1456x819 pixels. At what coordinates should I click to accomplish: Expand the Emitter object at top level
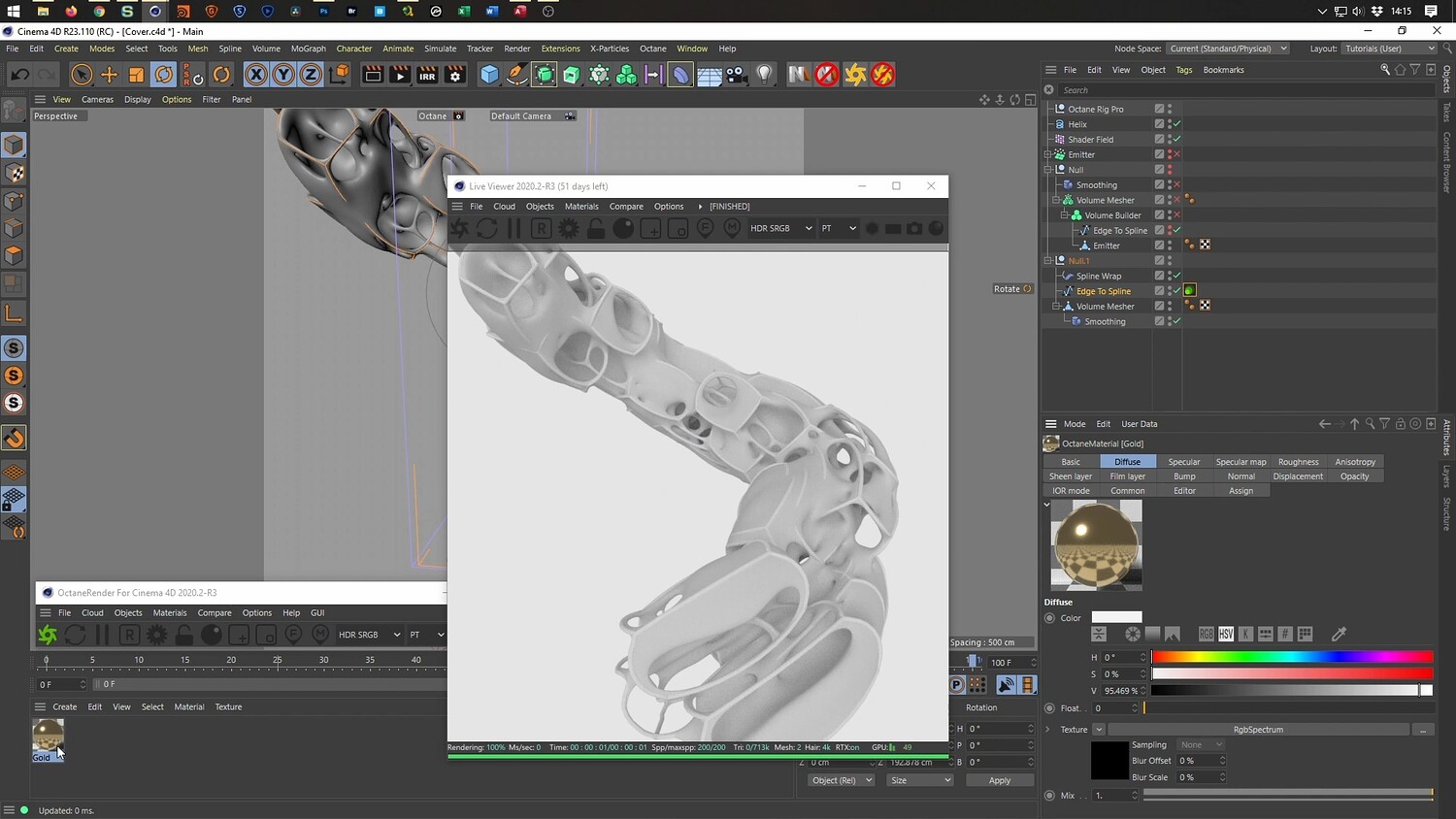click(x=1047, y=154)
